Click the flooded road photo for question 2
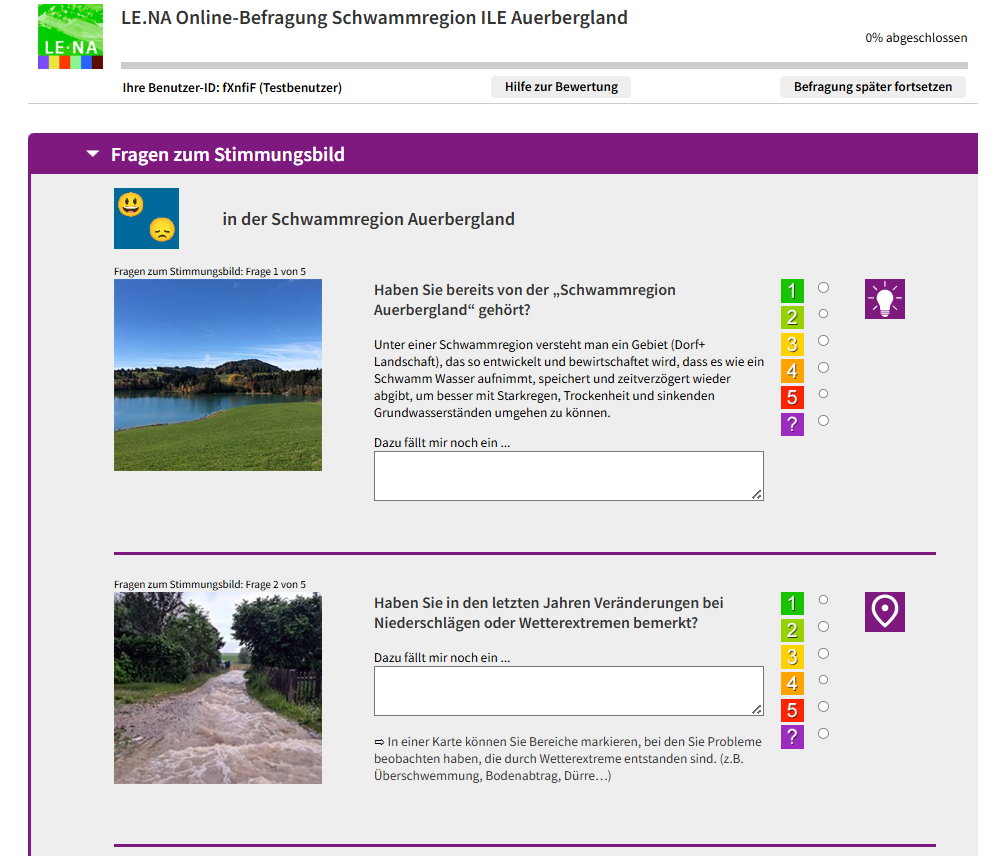The width and height of the screenshot is (1007, 856). 217,687
